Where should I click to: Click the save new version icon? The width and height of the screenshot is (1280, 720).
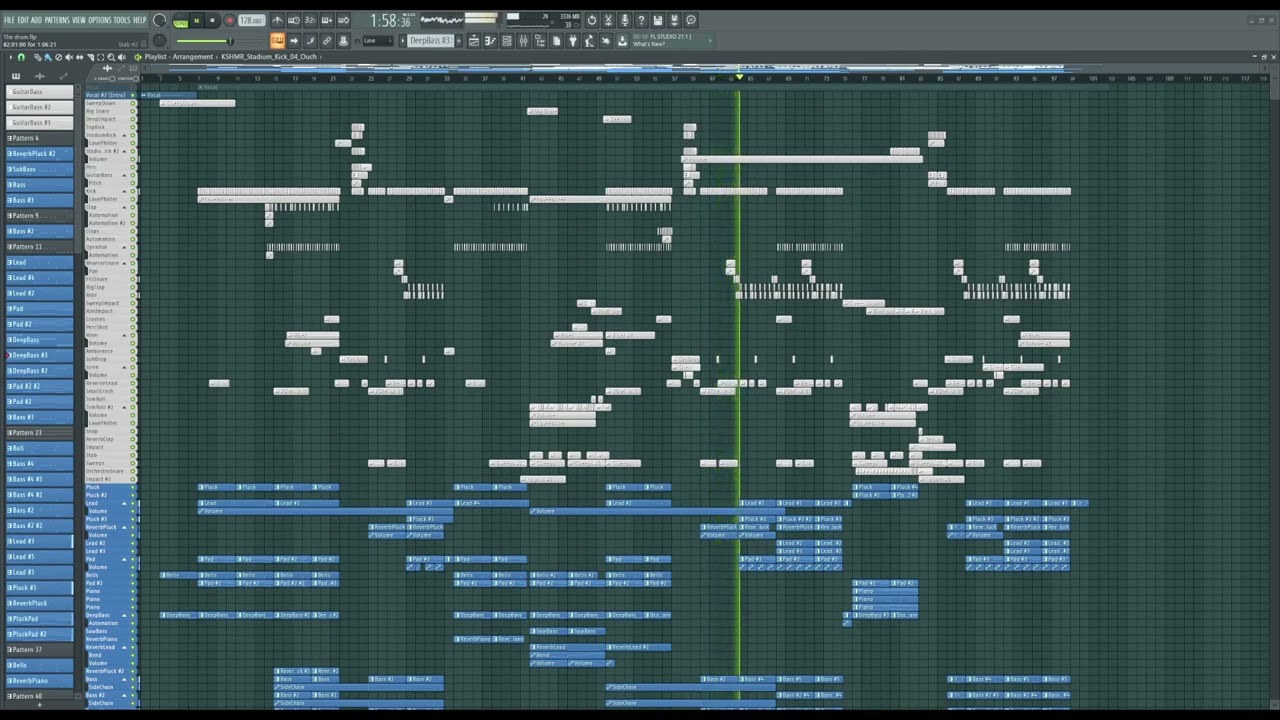[x=673, y=20]
